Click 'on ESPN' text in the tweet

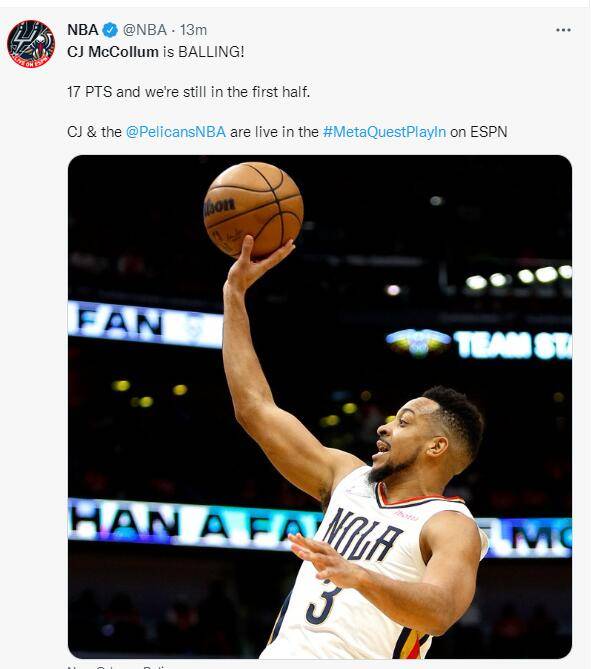pos(478,132)
